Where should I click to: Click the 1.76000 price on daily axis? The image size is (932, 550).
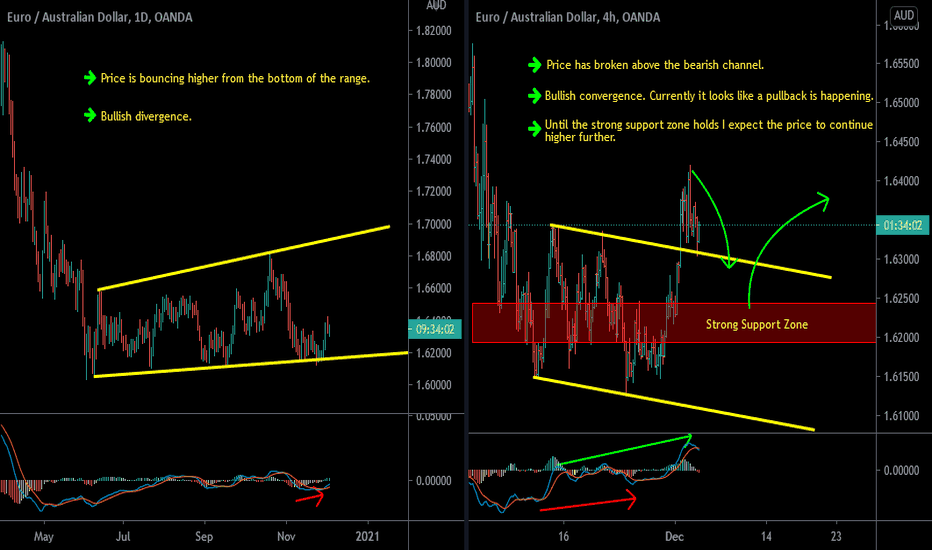pos(433,127)
